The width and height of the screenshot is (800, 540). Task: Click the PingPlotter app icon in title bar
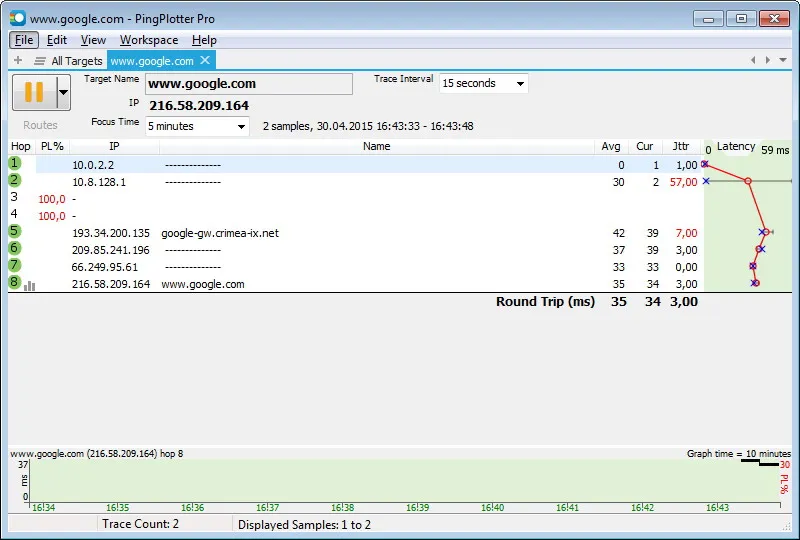[17, 18]
